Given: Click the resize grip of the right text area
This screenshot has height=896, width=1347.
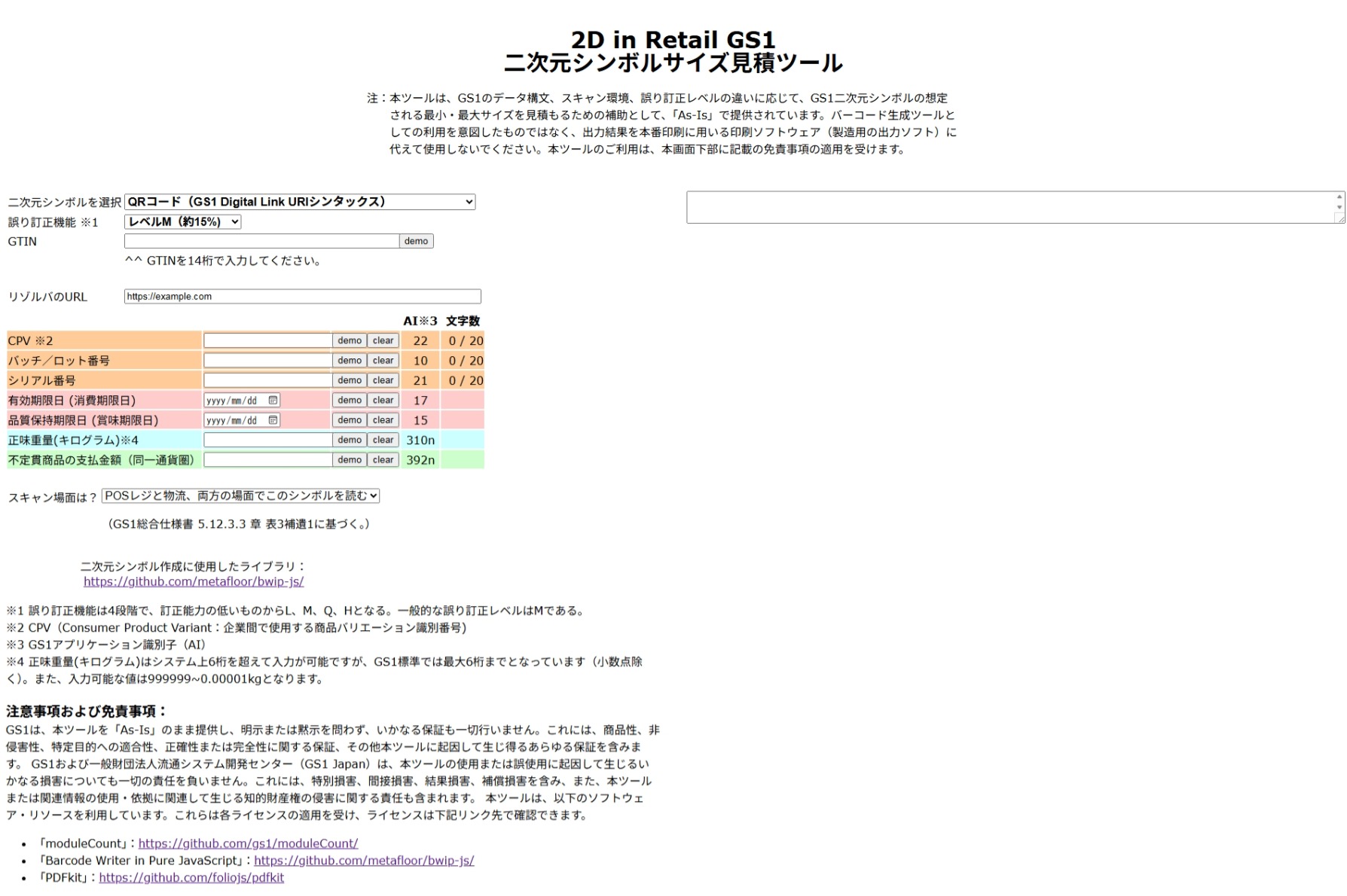Looking at the screenshot, I should click(x=1339, y=220).
